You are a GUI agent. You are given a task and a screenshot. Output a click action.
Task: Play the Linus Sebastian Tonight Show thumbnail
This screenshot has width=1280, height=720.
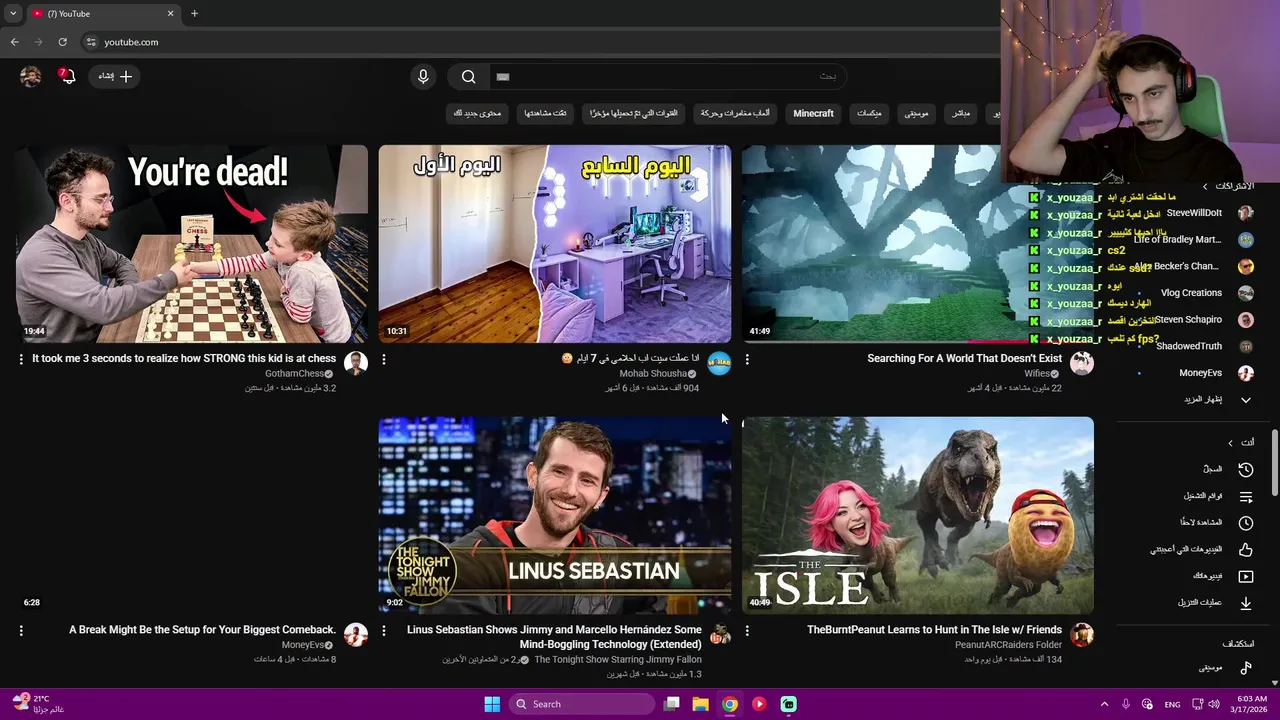[555, 515]
